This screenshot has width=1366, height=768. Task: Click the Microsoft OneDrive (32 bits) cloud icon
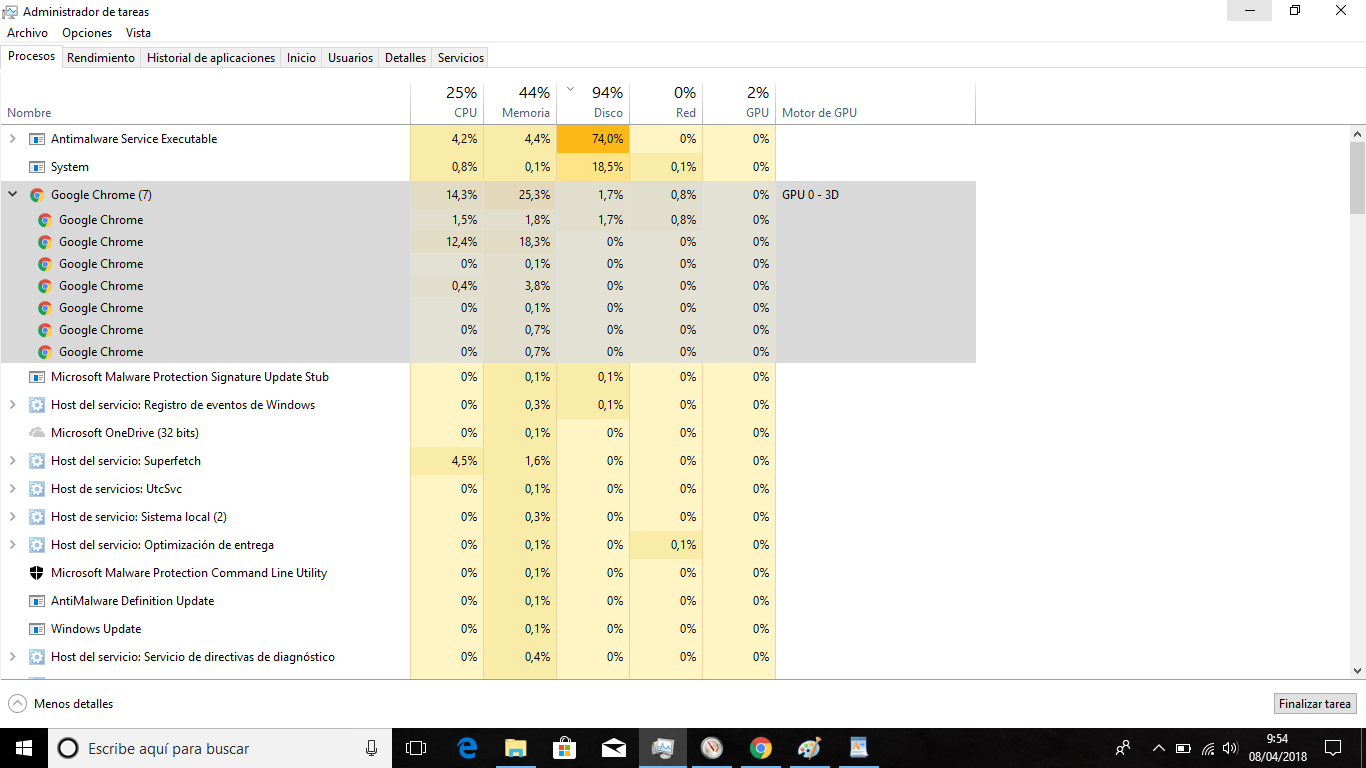tap(37, 433)
